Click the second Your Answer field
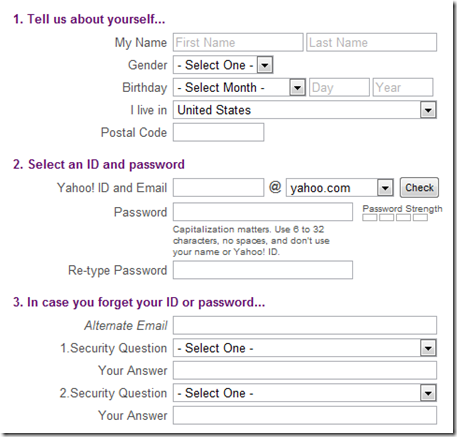The image size is (457, 437). pyautogui.click(x=305, y=415)
